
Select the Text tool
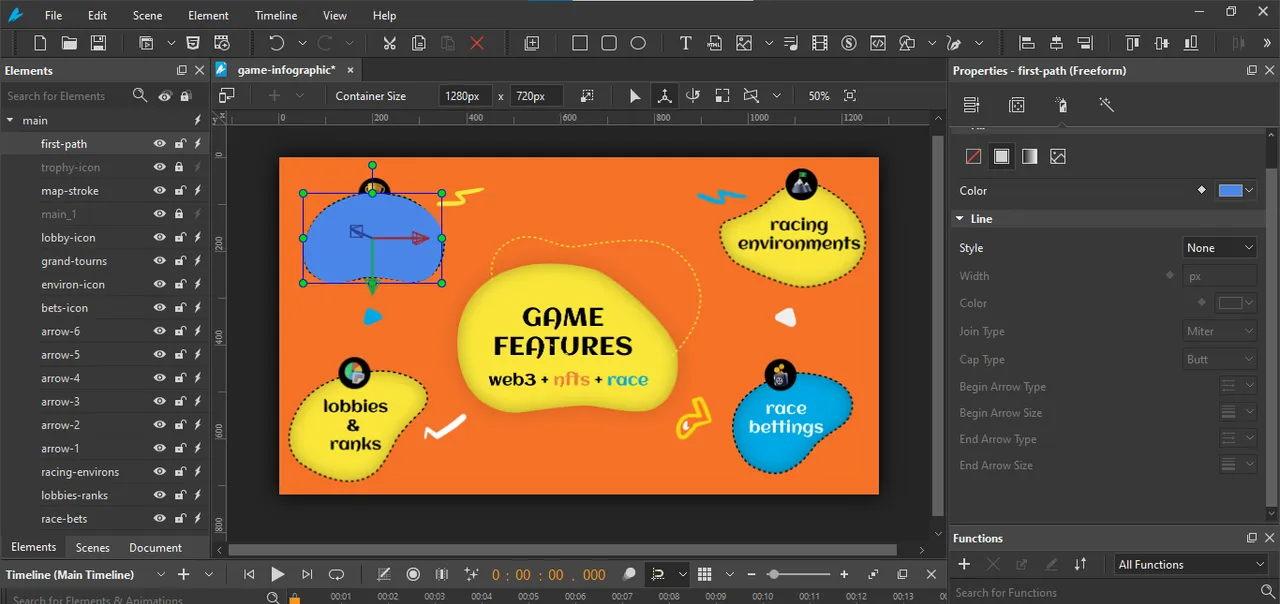685,43
